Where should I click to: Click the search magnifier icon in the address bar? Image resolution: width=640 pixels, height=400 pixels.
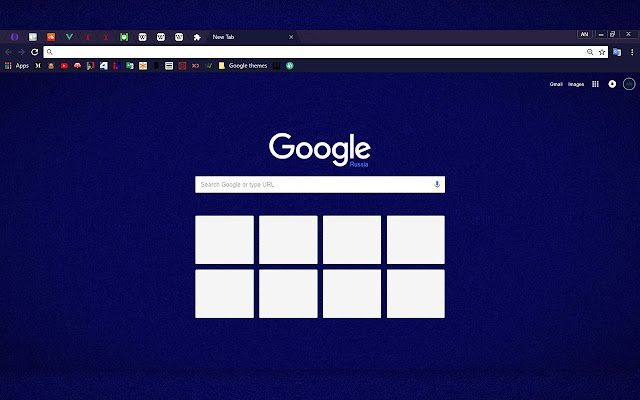(50, 52)
